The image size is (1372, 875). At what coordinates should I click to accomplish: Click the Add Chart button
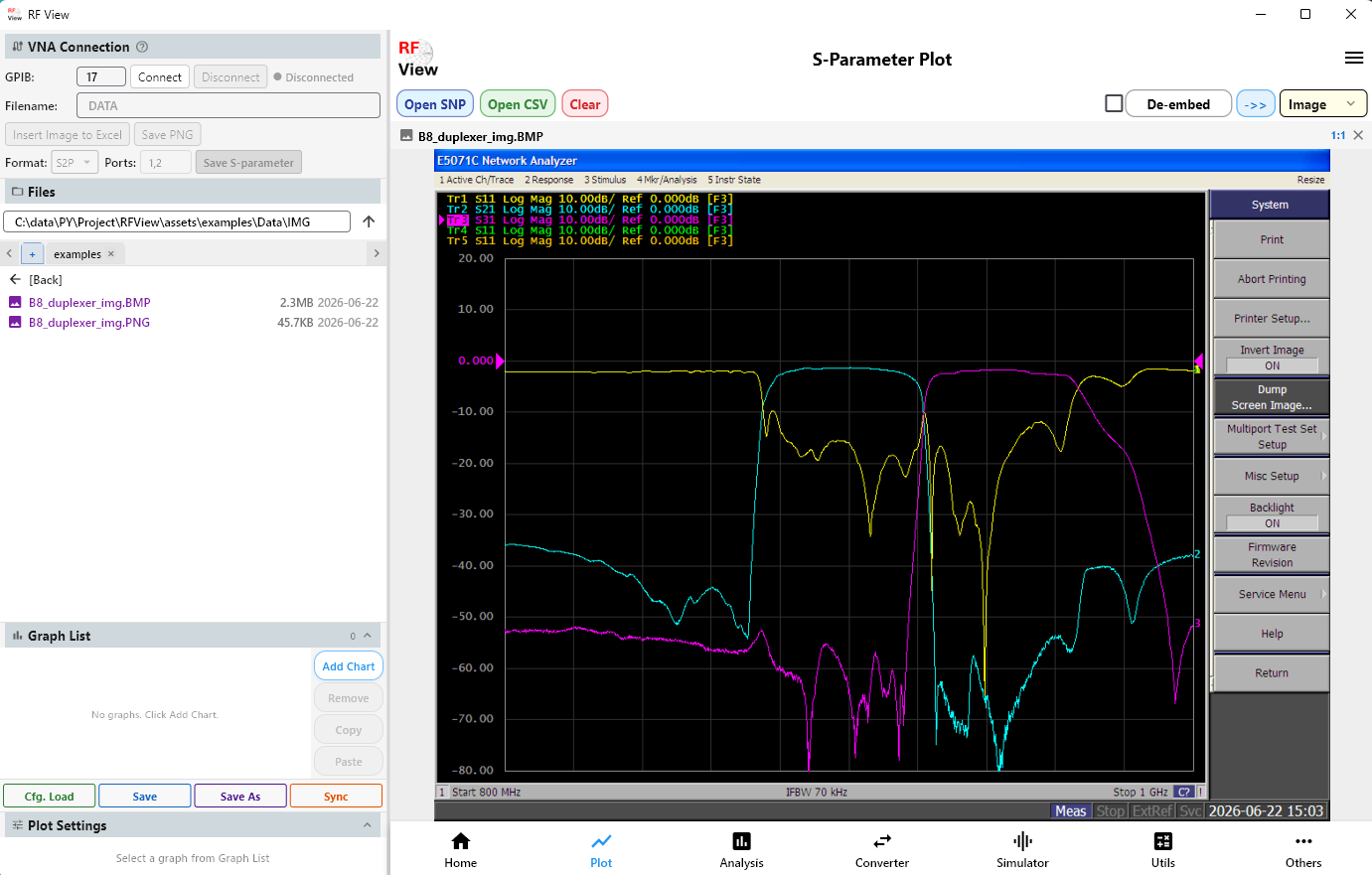tap(349, 666)
